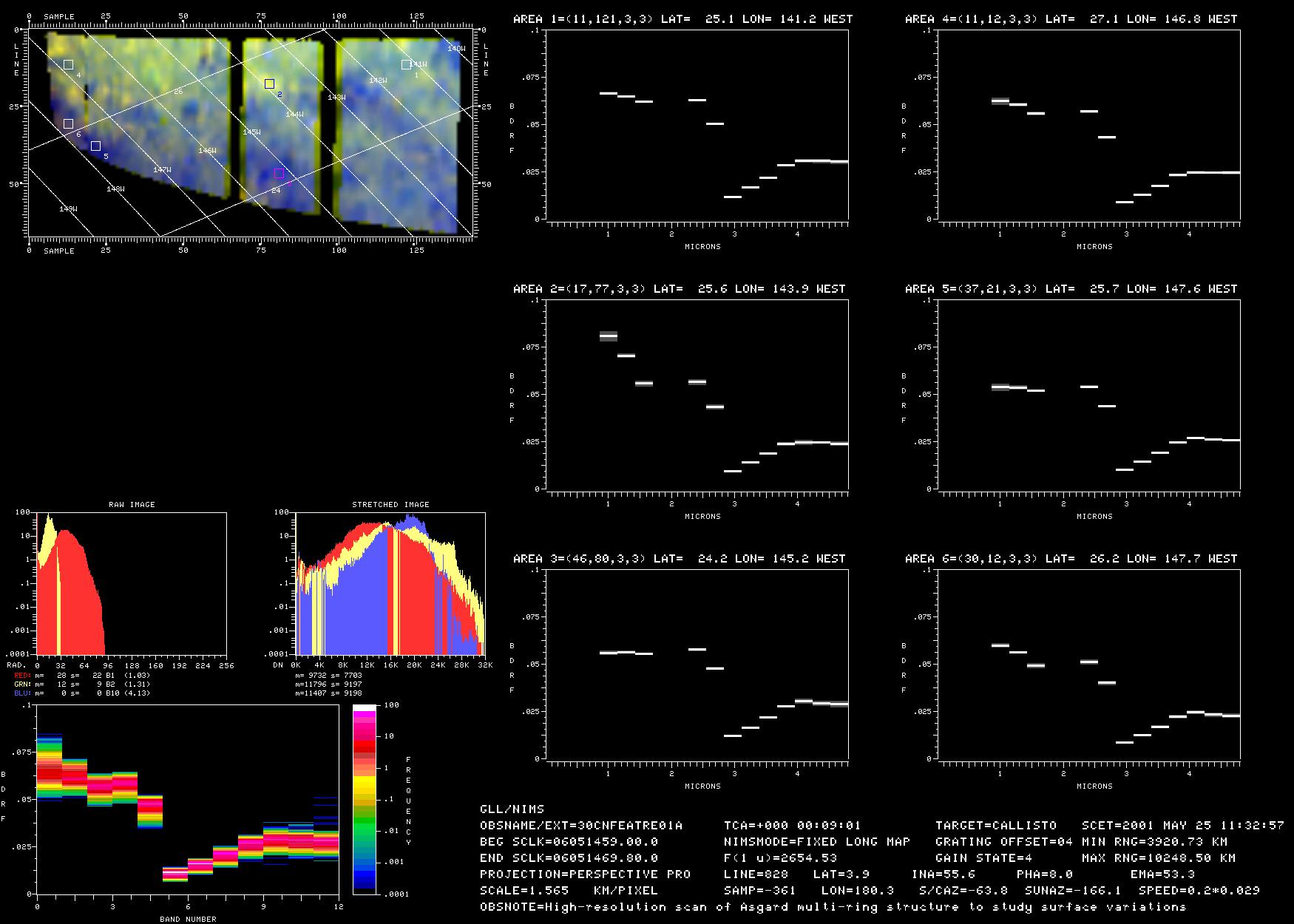Click the PROJECTION=PERSPECTIVE PRO field
Viewport: 1294px width, 924px height.
click(586, 874)
